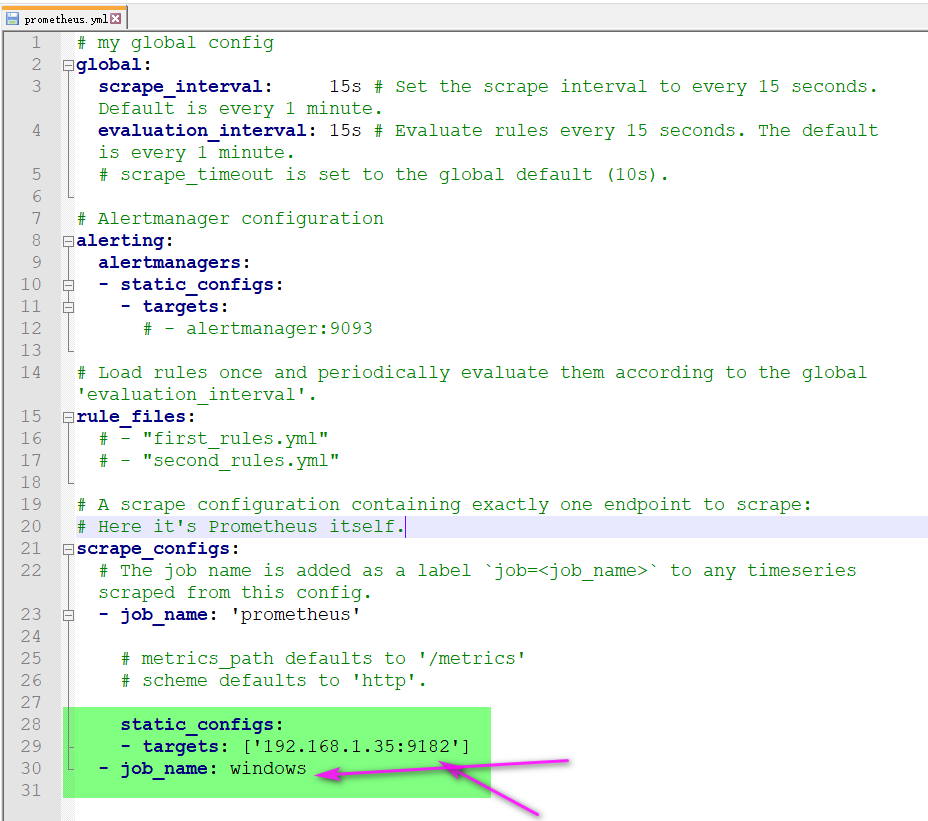Viewport: 928px width, 821px height.
Task: Click the 'windows' job_name value
Action: point(268,768)
